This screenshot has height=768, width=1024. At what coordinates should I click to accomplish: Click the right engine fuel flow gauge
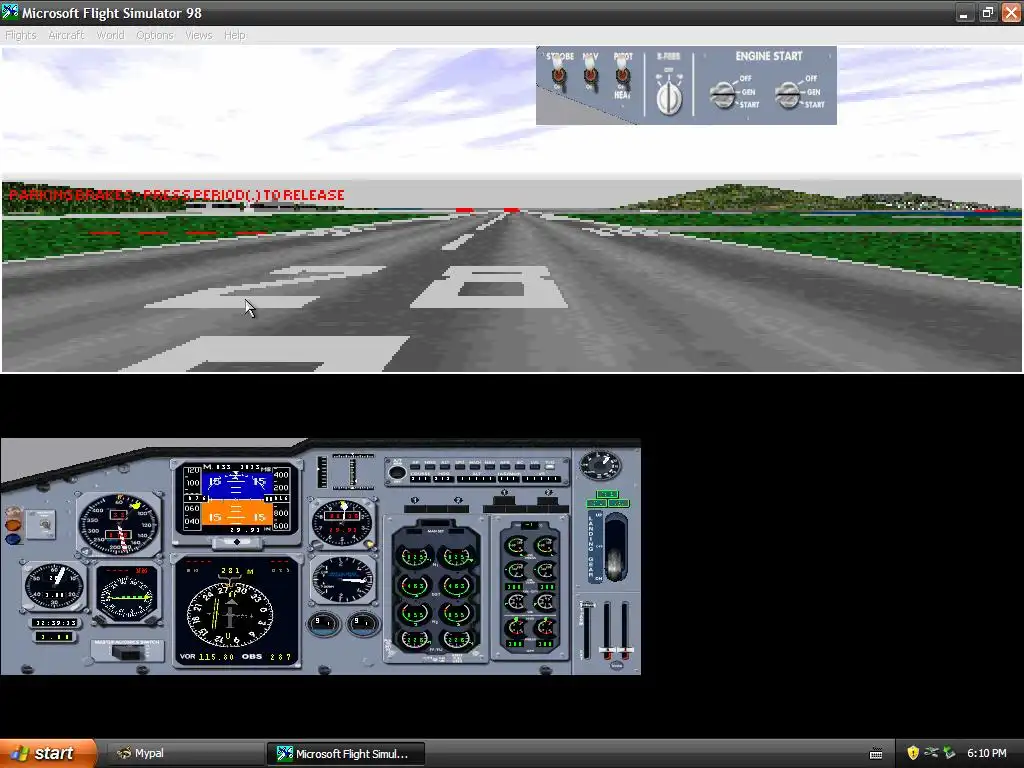point(456,640)
